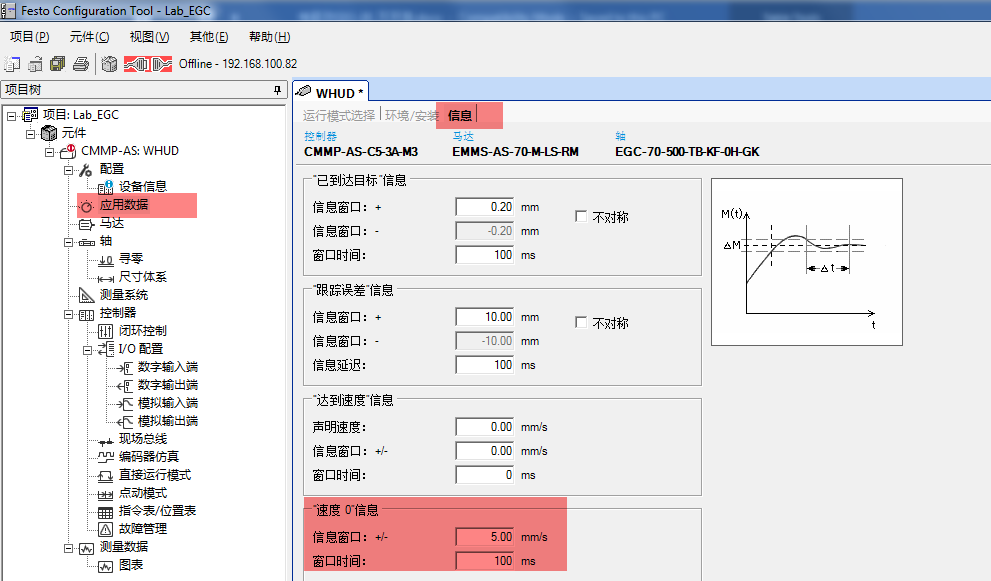991x581 pixels.
Task: Open the 项目(P) menu
Action: click(29, 37)
